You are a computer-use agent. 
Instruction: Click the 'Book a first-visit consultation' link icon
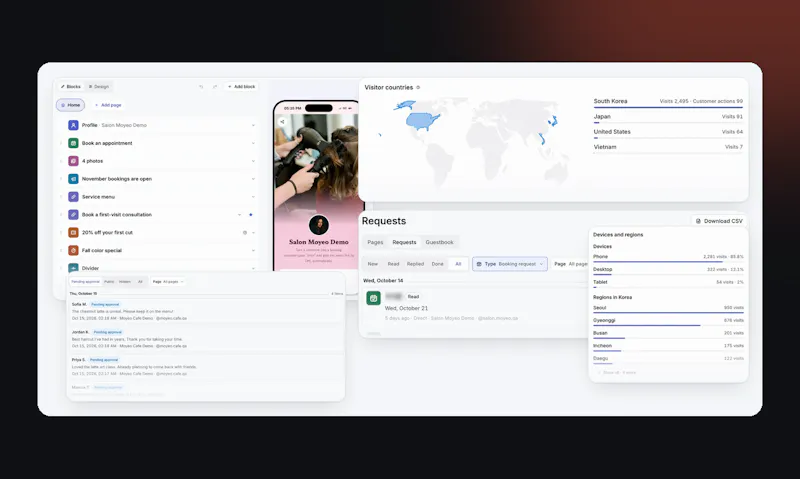(x=73, y=215)
